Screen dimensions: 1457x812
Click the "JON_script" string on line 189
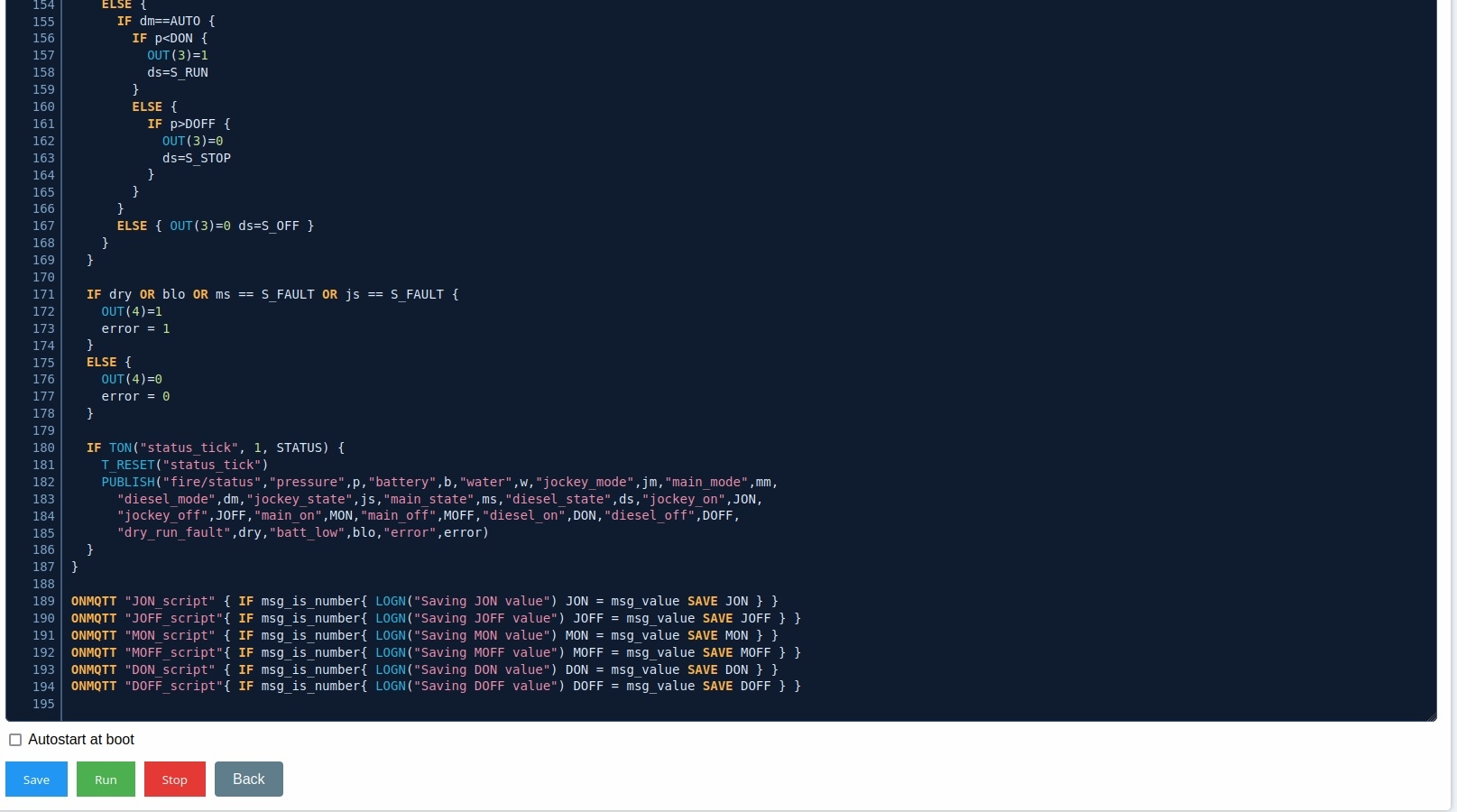click(x=170, y=601)
